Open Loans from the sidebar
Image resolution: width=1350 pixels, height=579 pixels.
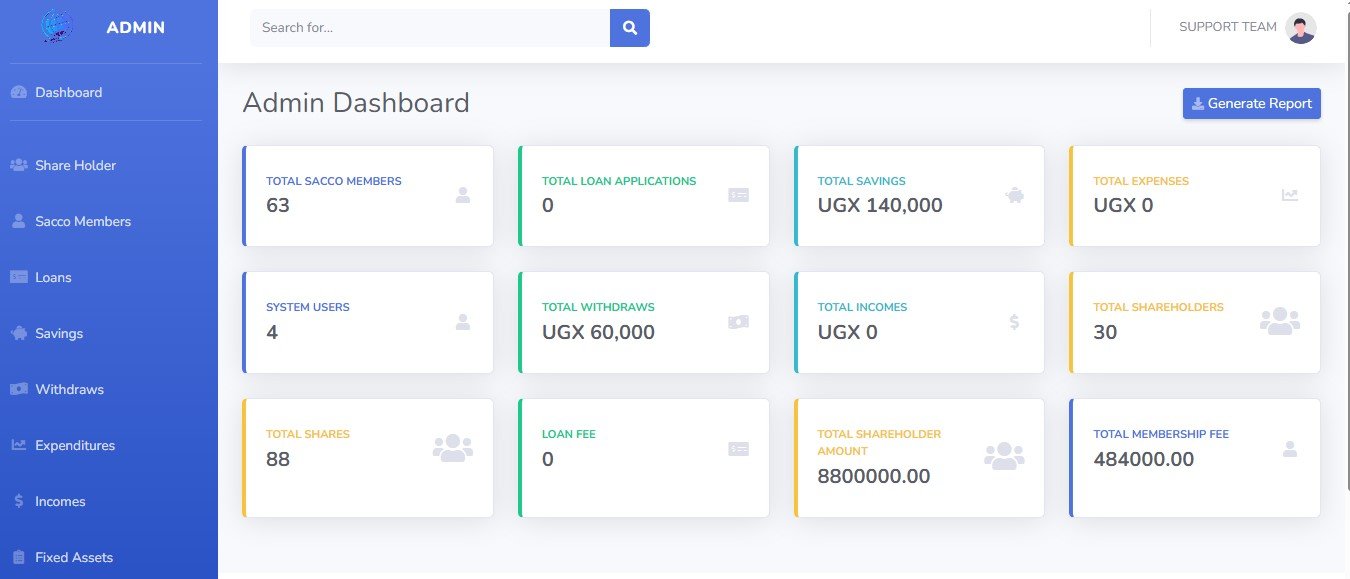(53, 278)
